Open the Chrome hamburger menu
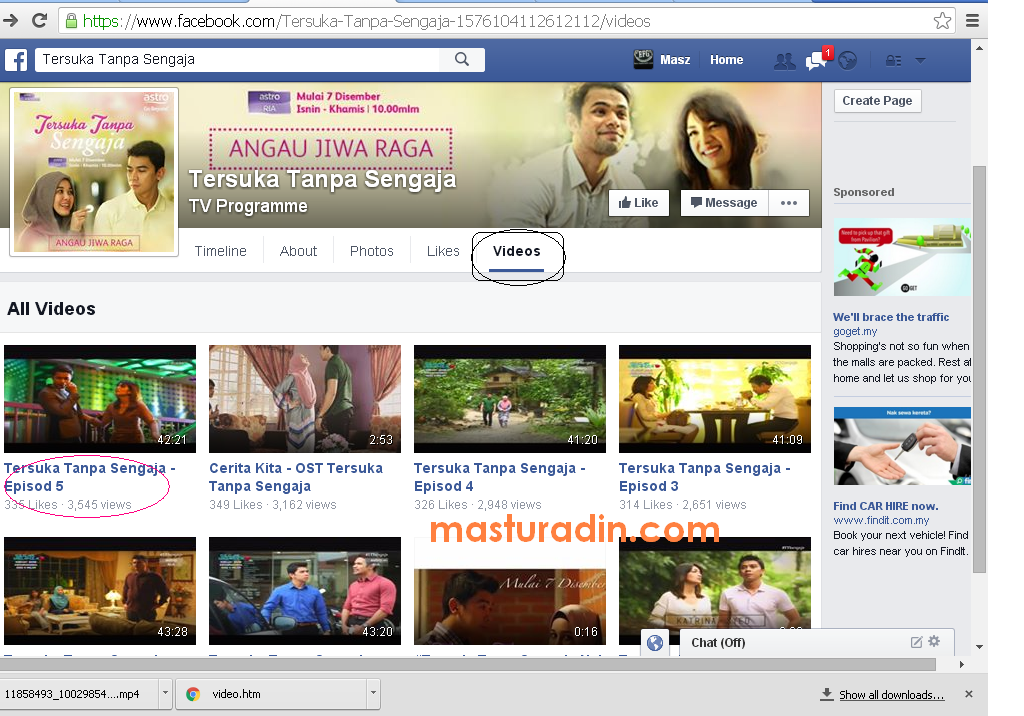The height and width of the screenshot is (716, 1024). (x=972, y=21)
